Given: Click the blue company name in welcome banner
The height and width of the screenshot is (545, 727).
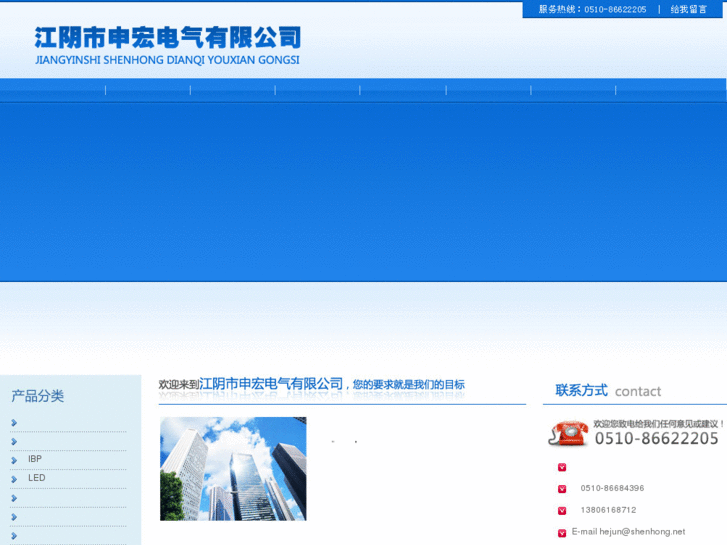Looking at the screenshot, I should pyautogui.click(x=271, y=384).
